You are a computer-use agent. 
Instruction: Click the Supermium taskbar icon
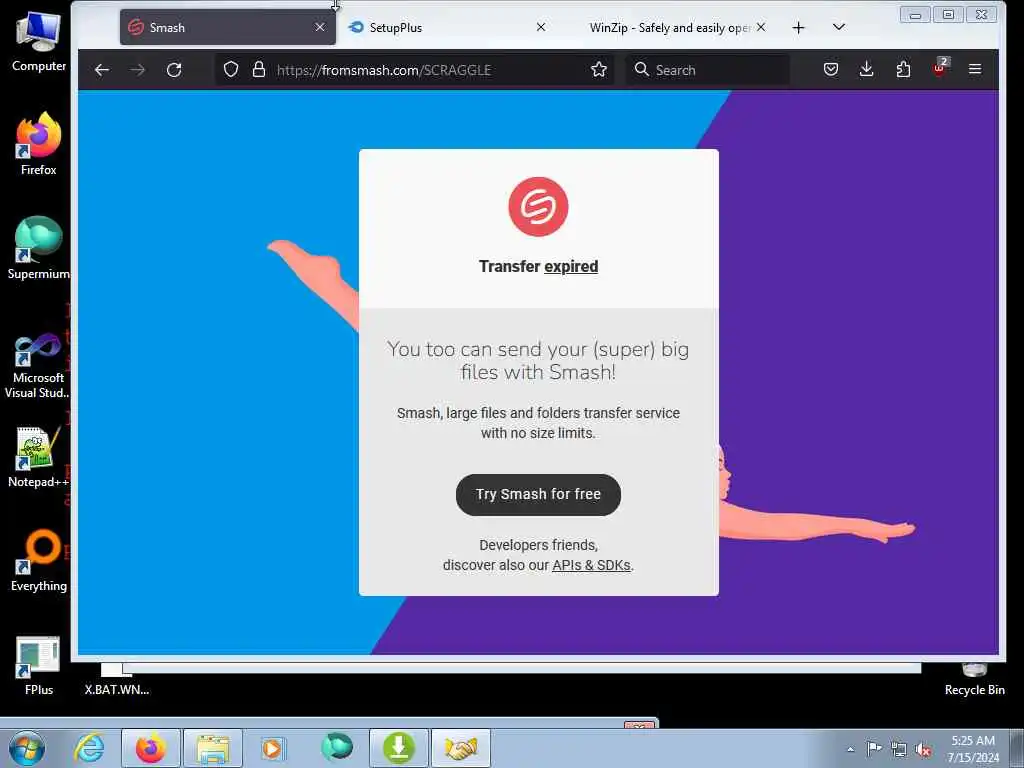pyautogui.click(x=337, y=748)
